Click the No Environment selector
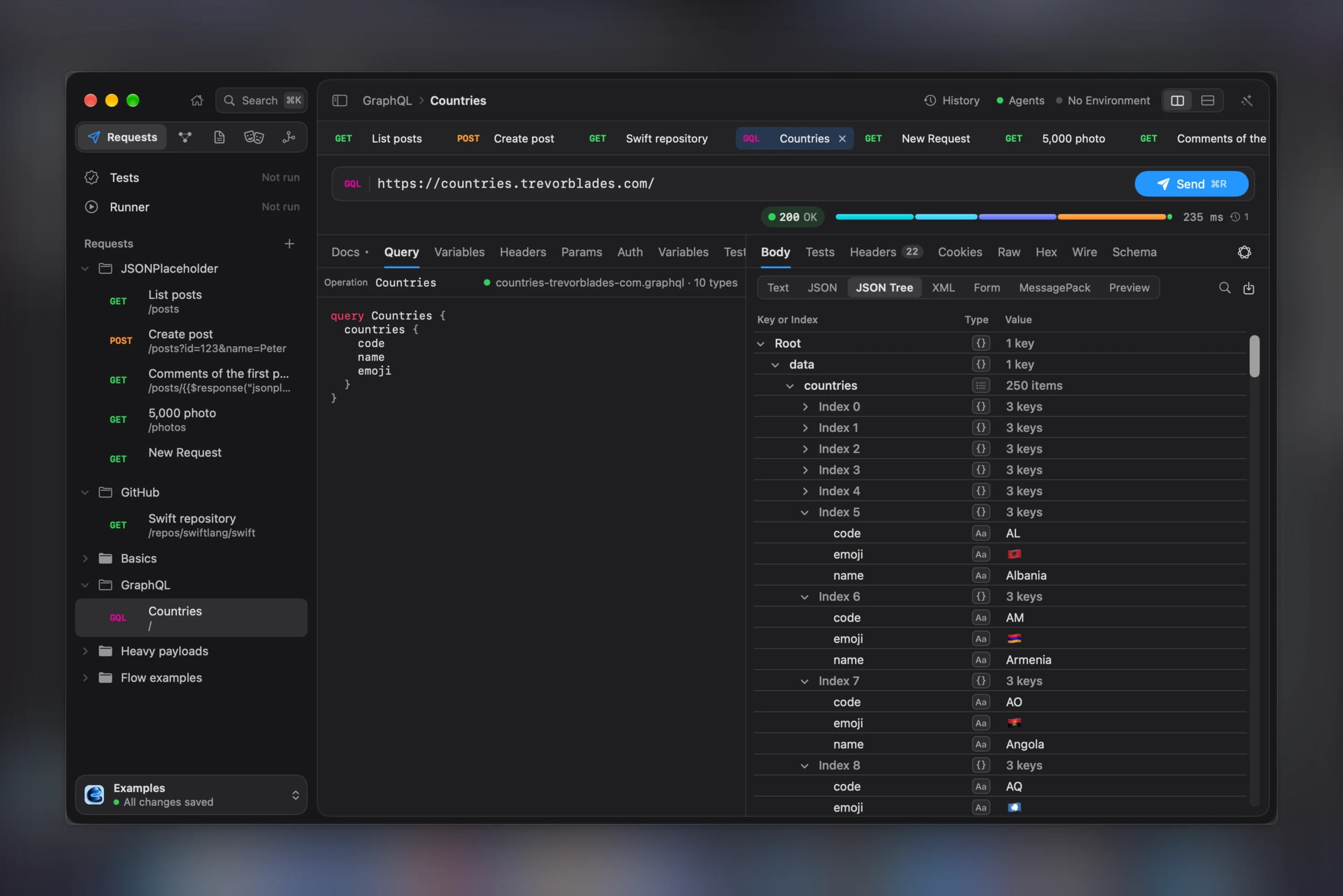This screenshot has width=1343, height=896. (x=1102, y=101)
